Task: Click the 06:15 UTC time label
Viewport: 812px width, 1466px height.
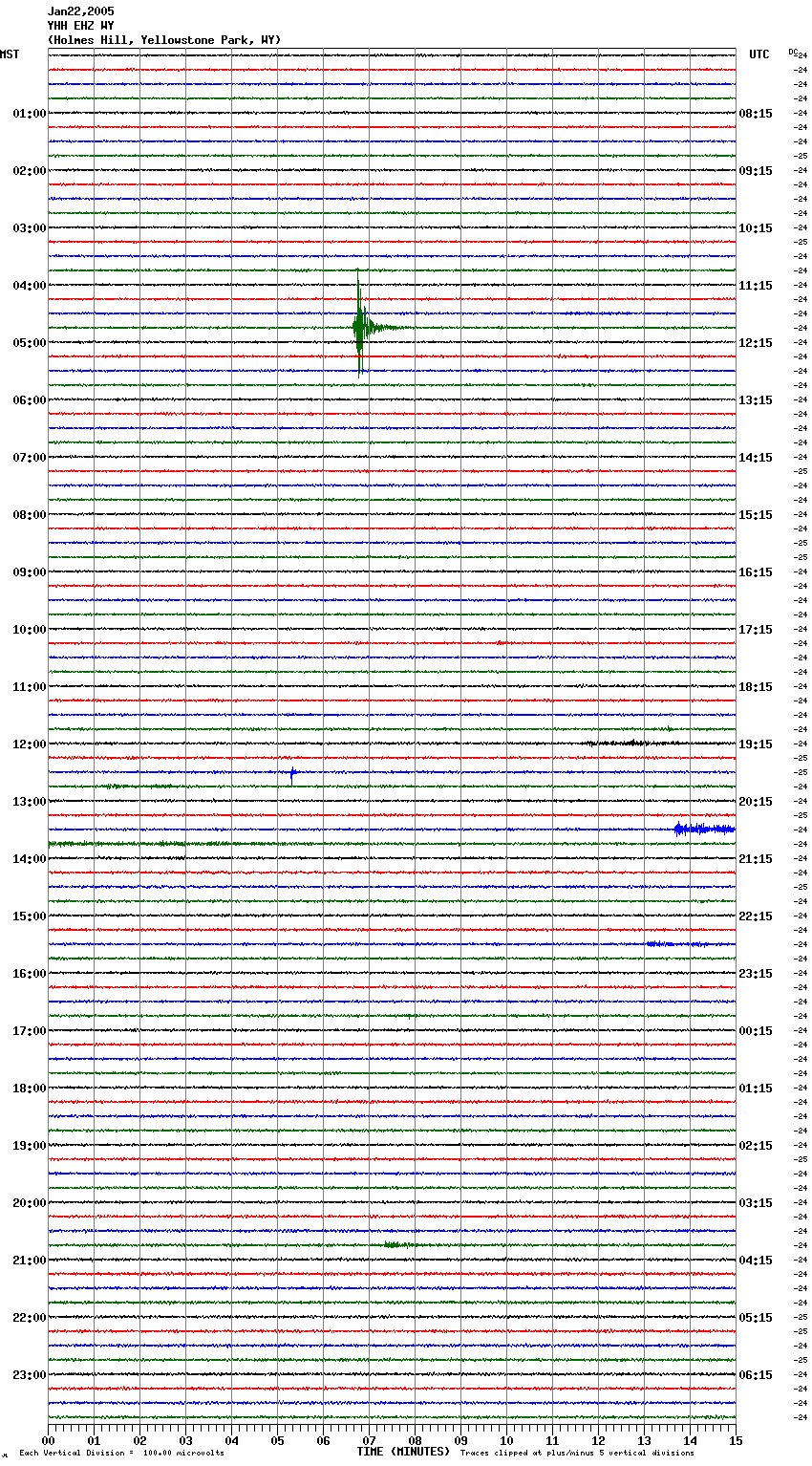Action: 756,1375
